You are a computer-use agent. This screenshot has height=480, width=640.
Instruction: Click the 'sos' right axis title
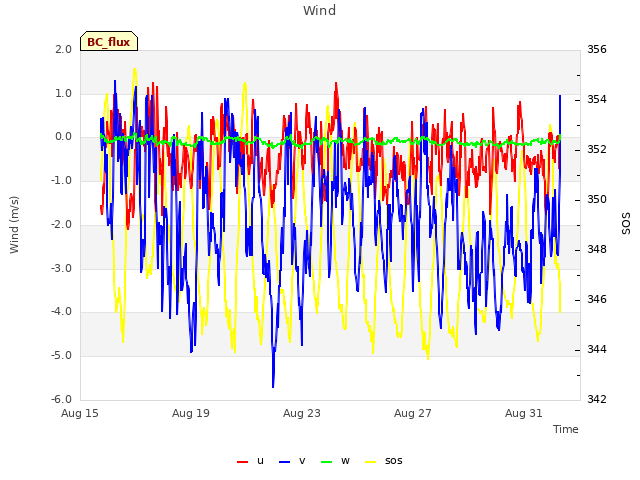pyautogui.click(x=626, y=224)
